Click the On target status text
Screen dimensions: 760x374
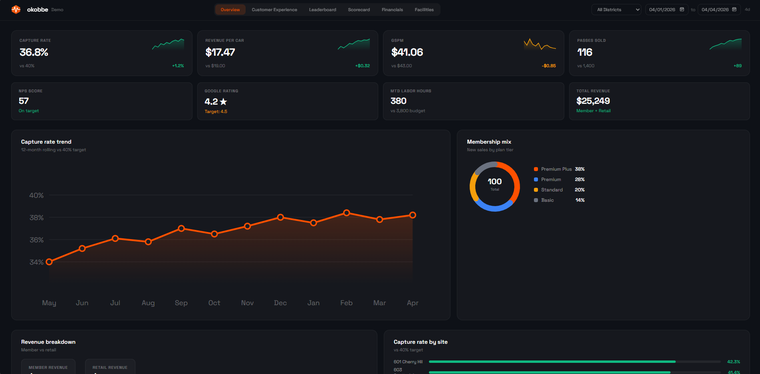coord(29,111)
